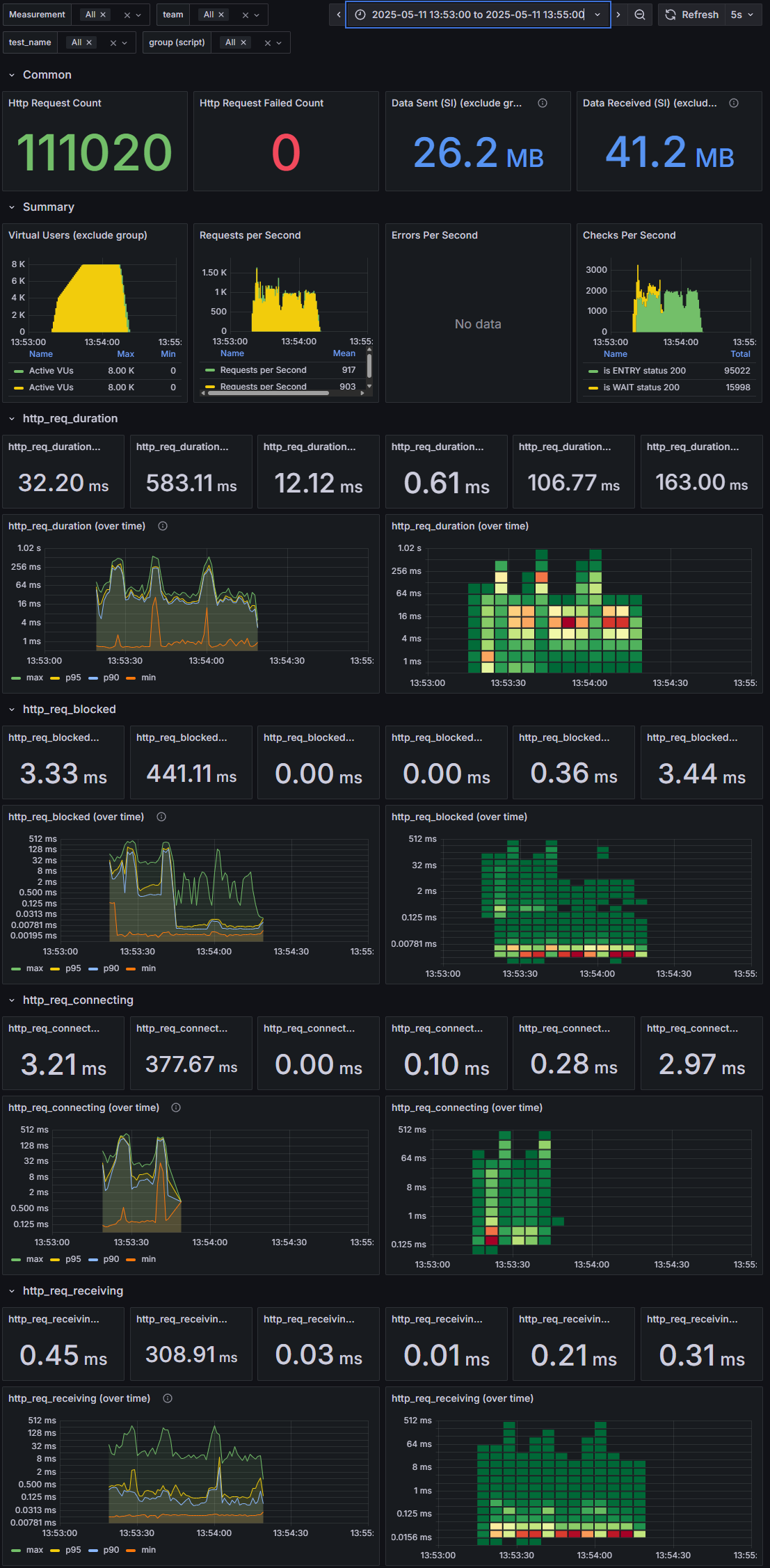Click info icon on Data Sent panel
This screenshot has height=1568, width=770.
[x=543, y=103]
